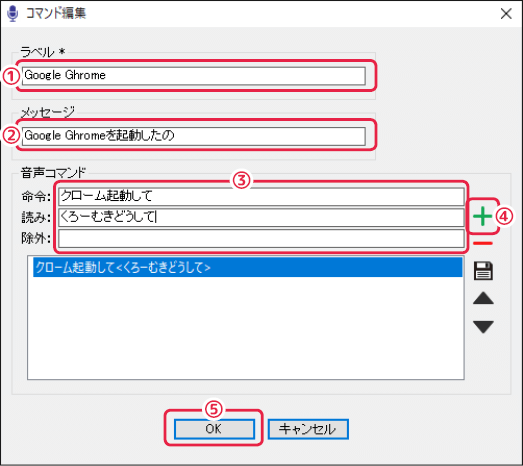Click the circled number 4 annotation
This screenshot has width=523, height=466.
[x=504, y=217]
